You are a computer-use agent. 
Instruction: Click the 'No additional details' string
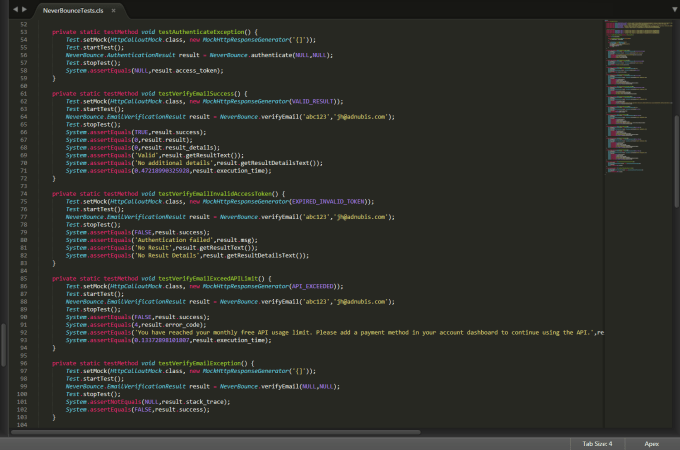(x=174, y=163)
